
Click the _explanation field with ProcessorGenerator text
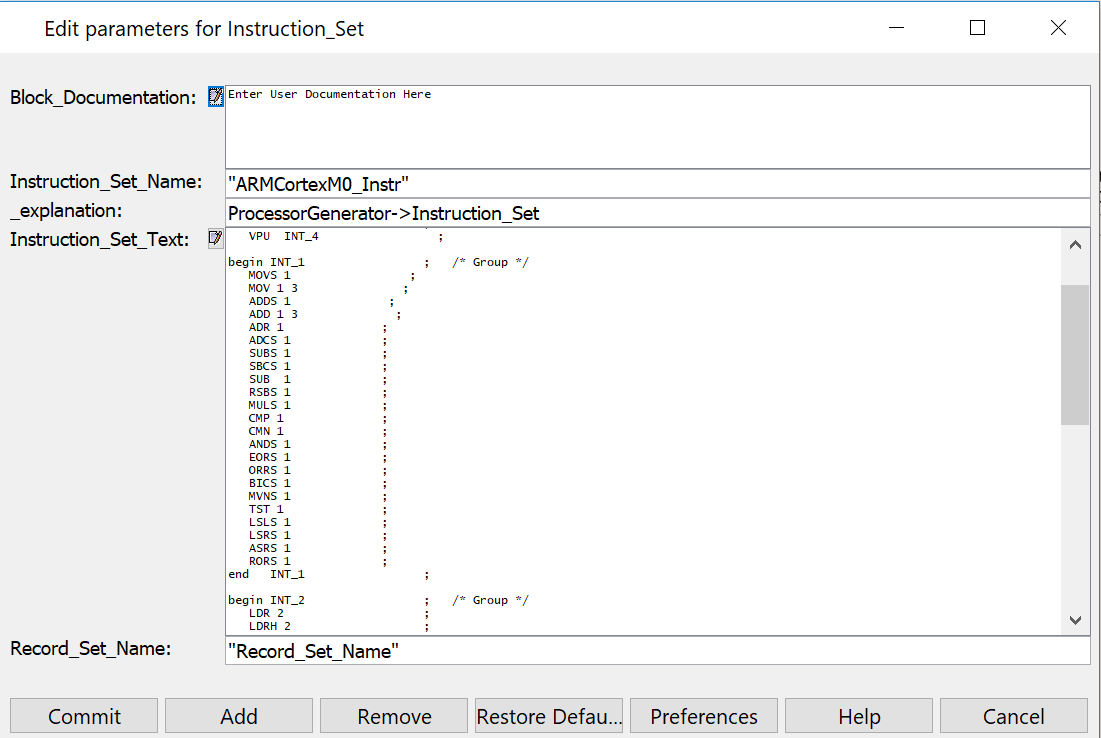657,213
